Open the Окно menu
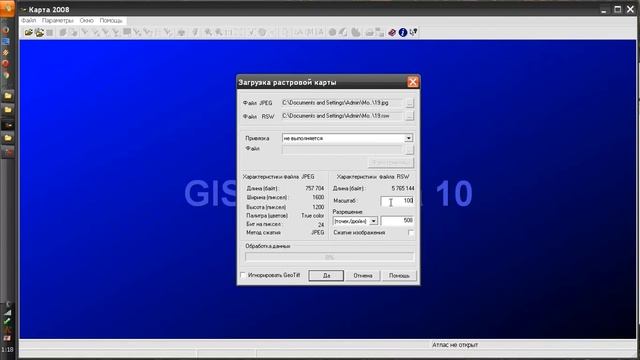640x360 pixels. [x=87, y=20]
